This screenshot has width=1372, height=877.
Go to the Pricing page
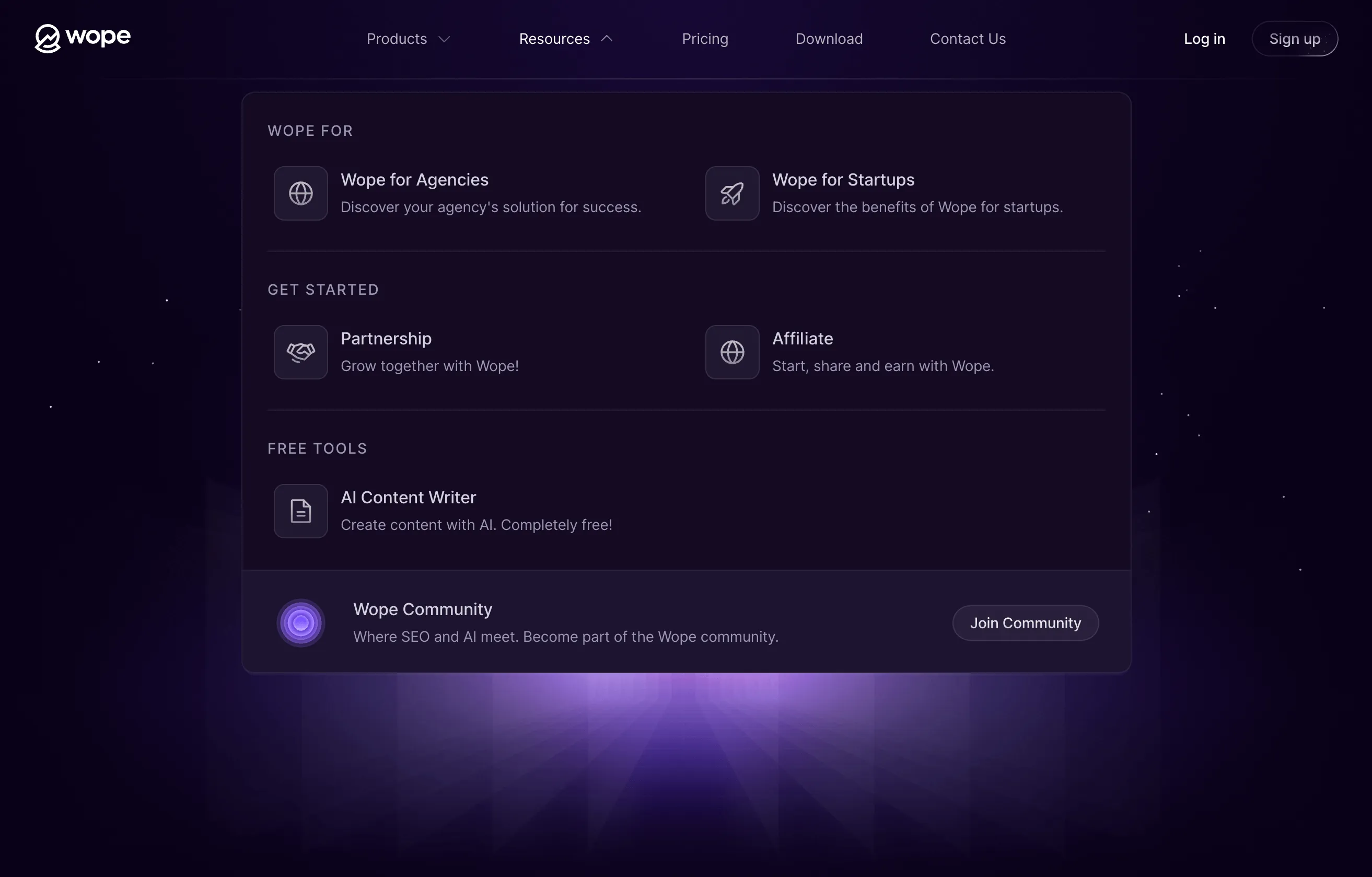pos(705,39)
